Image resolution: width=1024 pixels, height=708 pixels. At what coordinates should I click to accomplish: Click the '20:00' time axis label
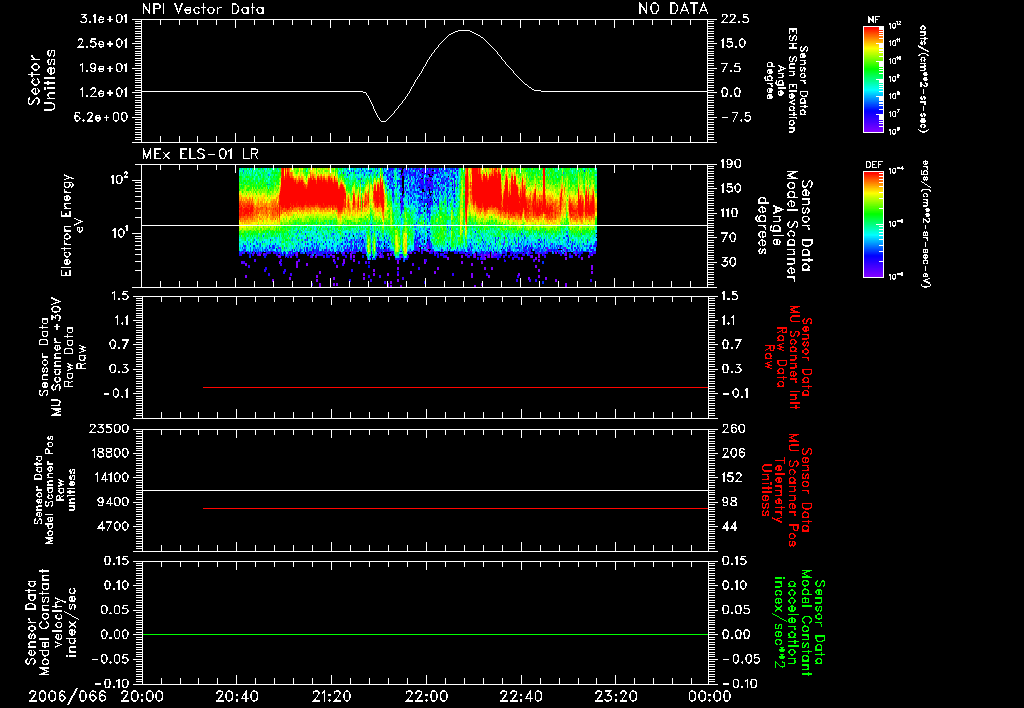(x=142, y=696)
